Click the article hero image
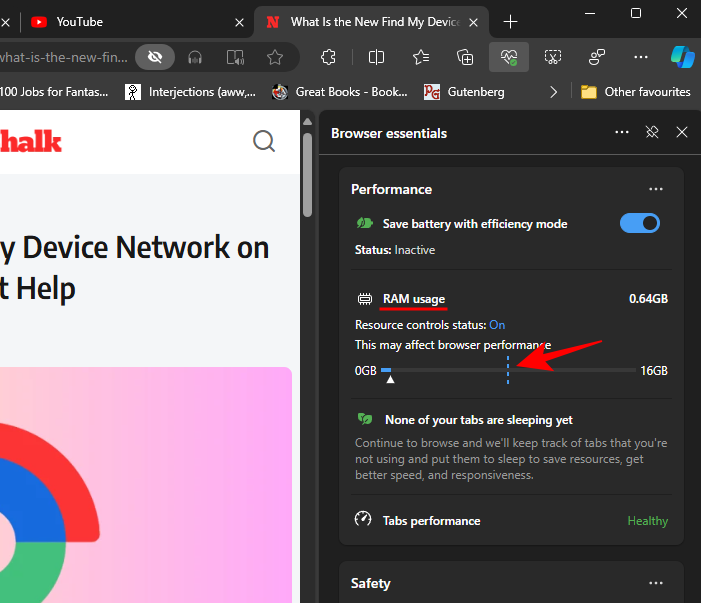Screen dimensions: 701x603 [x=146, y=485]
